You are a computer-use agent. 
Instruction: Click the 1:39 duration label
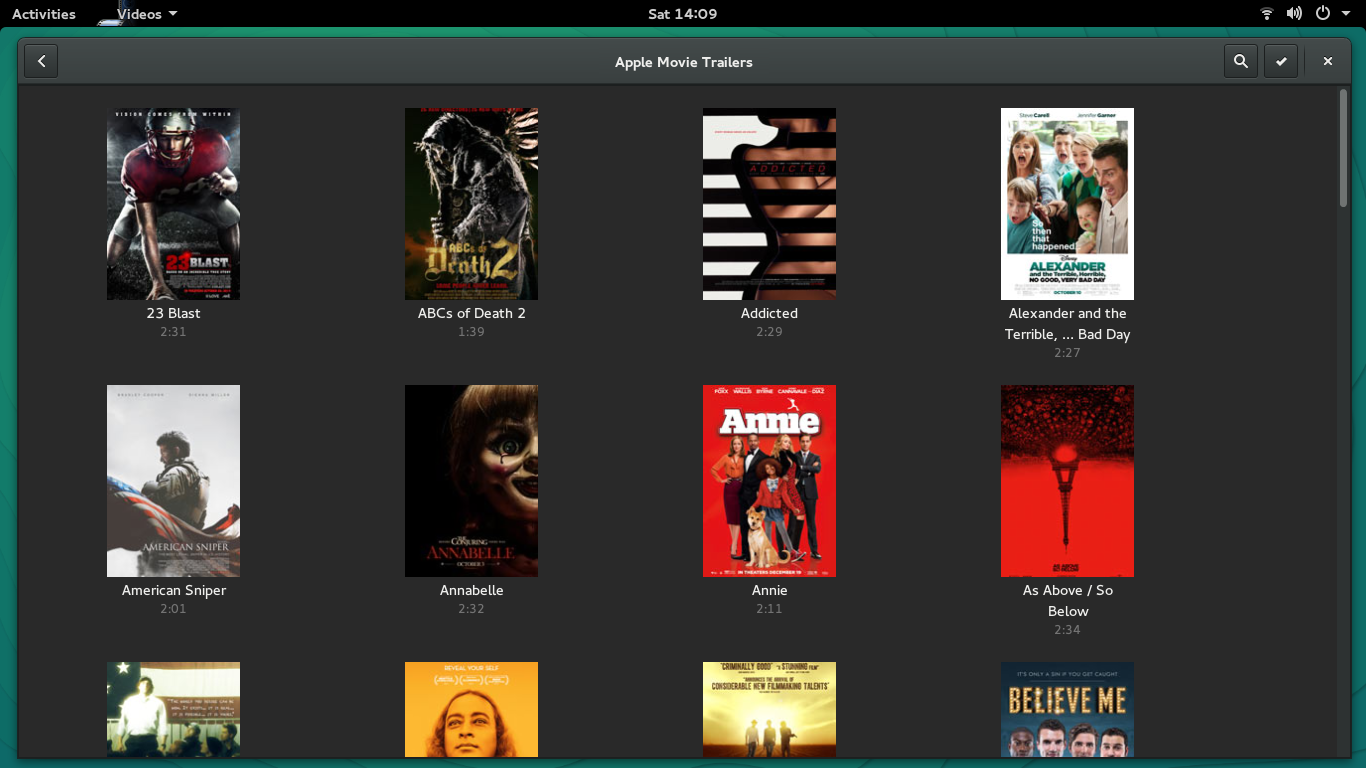pos(471,332)
